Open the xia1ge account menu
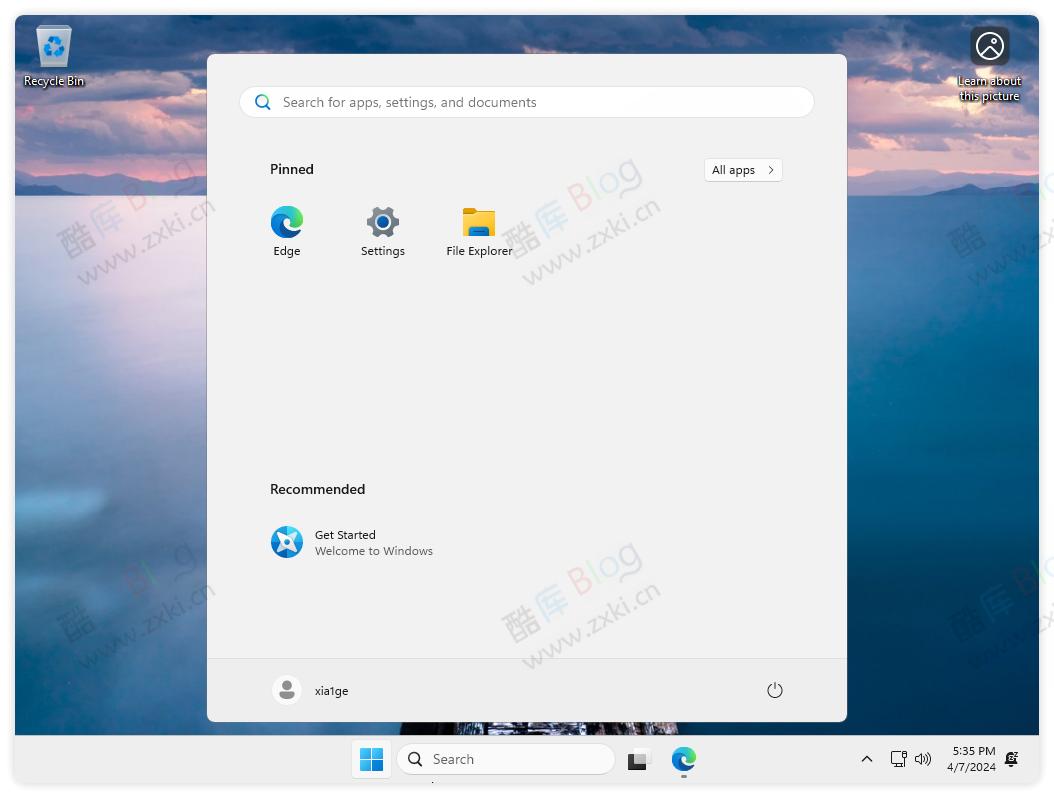This screenshot has height=798, width=1054. tap(310, 690)
